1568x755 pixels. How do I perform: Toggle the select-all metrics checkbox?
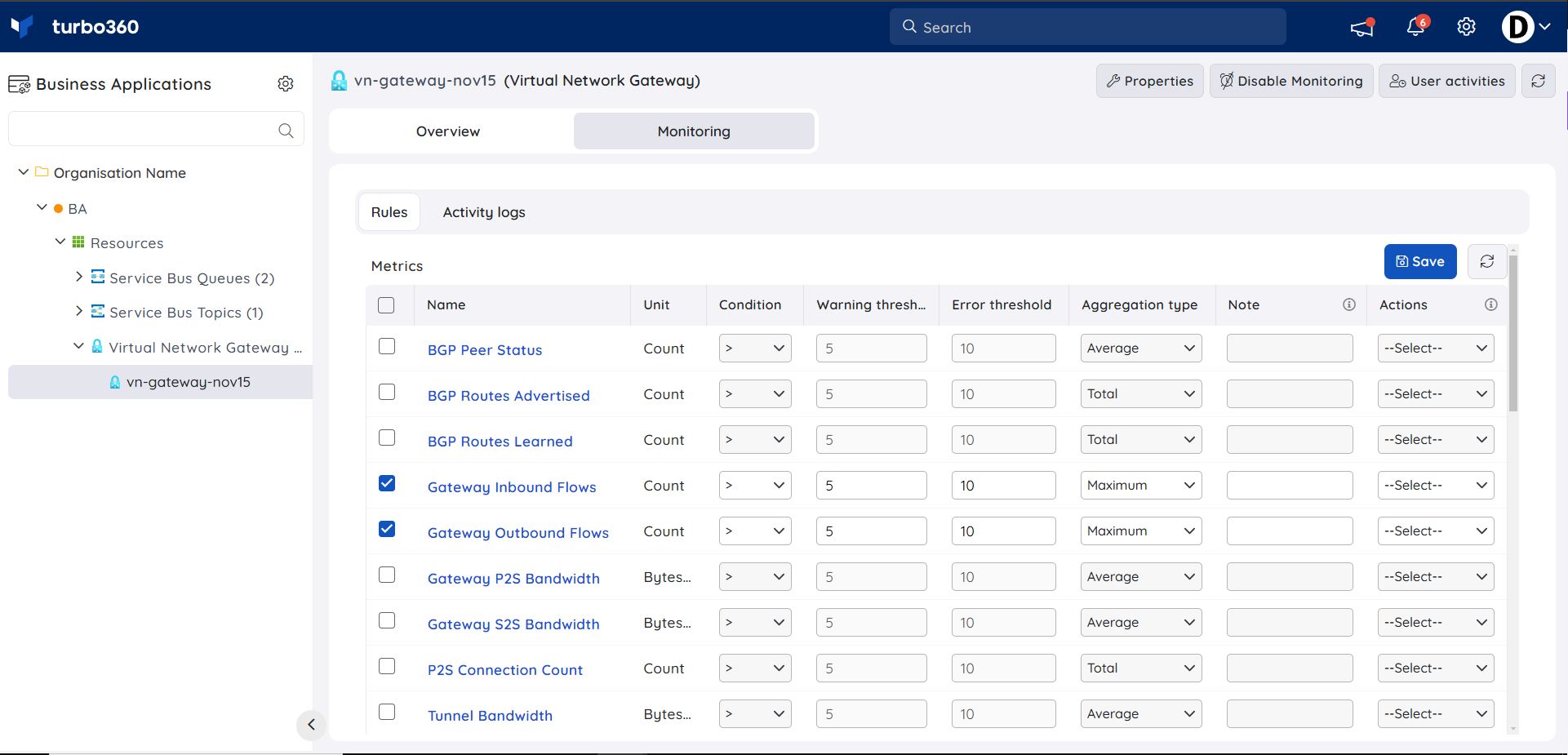tap(386, 305)
